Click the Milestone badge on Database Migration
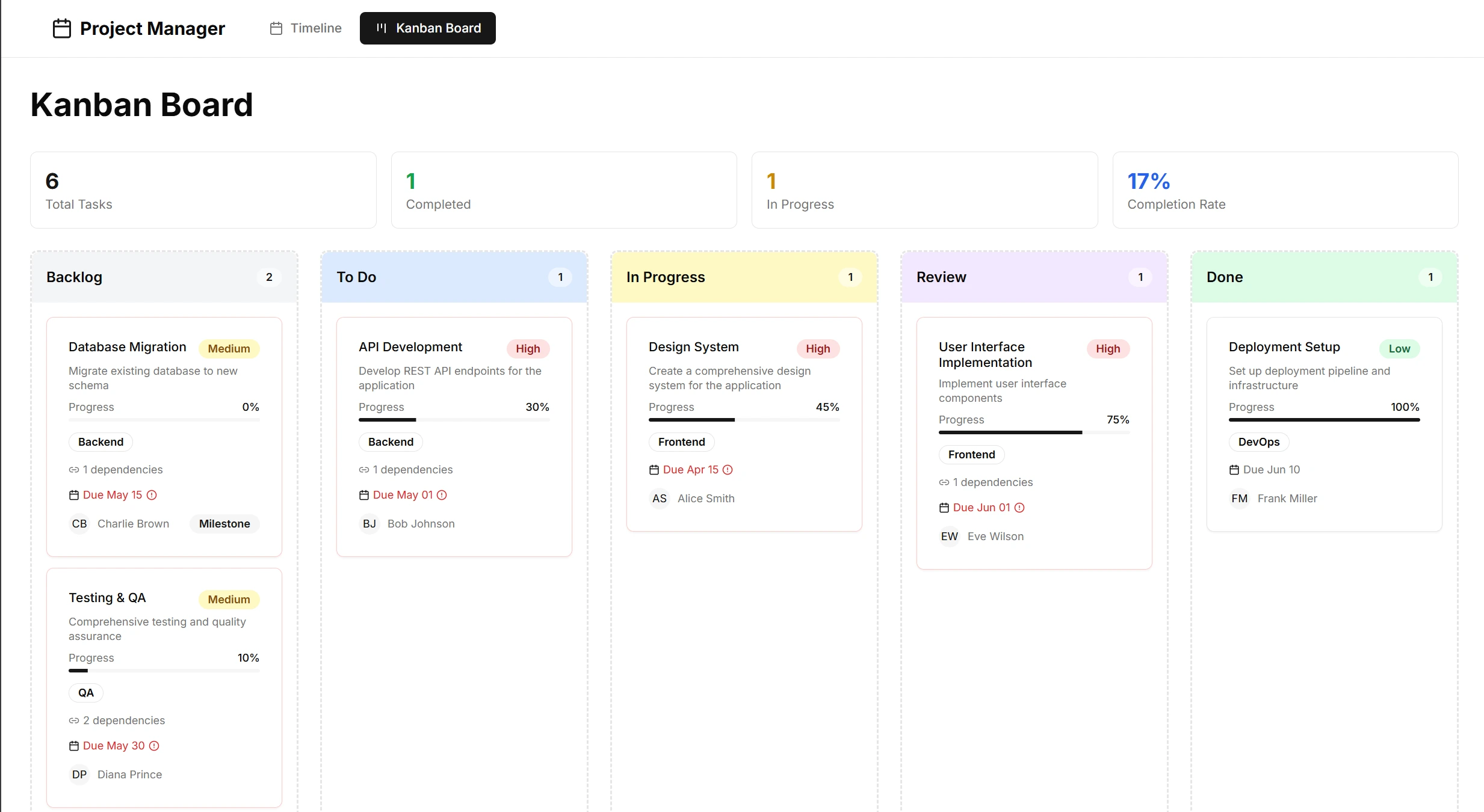 [x=224, y=524]
